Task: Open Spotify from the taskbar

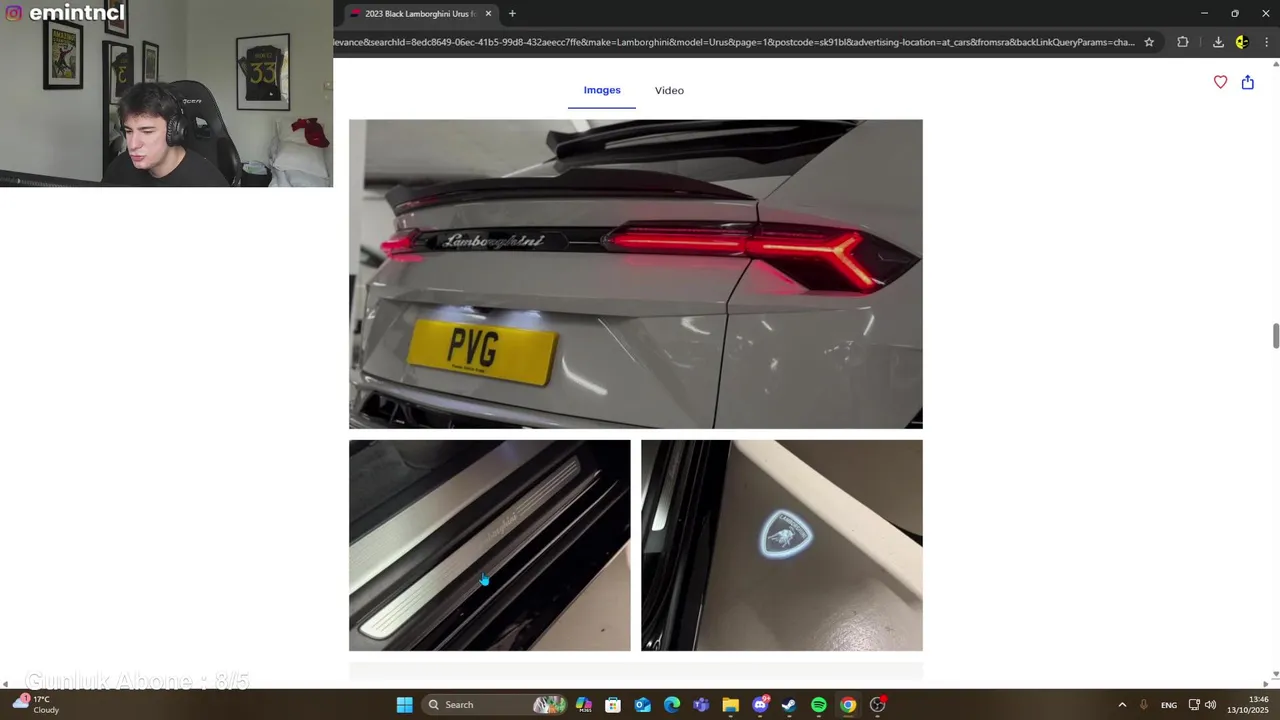Action: (x=819, y=705)
